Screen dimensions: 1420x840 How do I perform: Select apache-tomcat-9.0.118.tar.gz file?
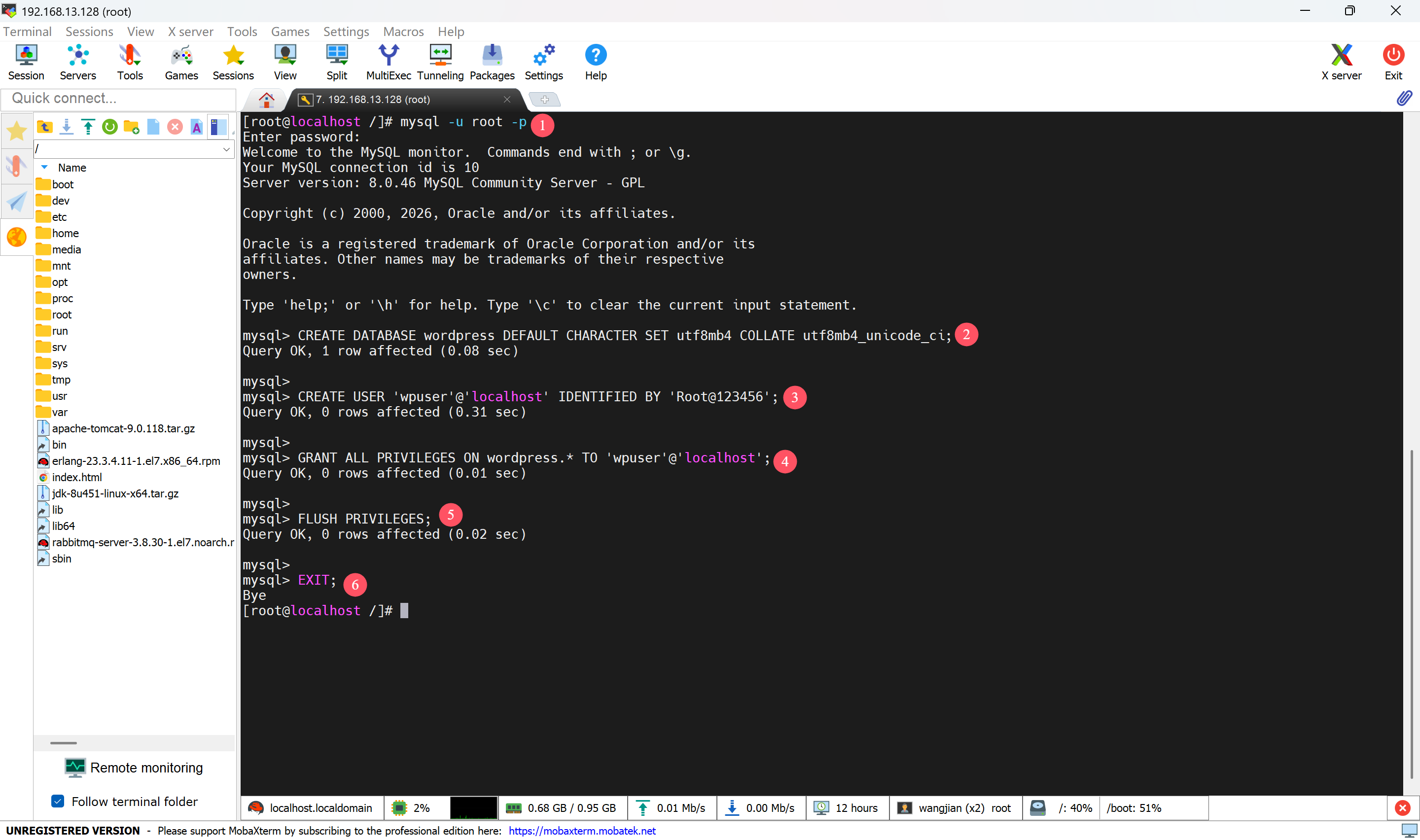[x=116, y=428]
